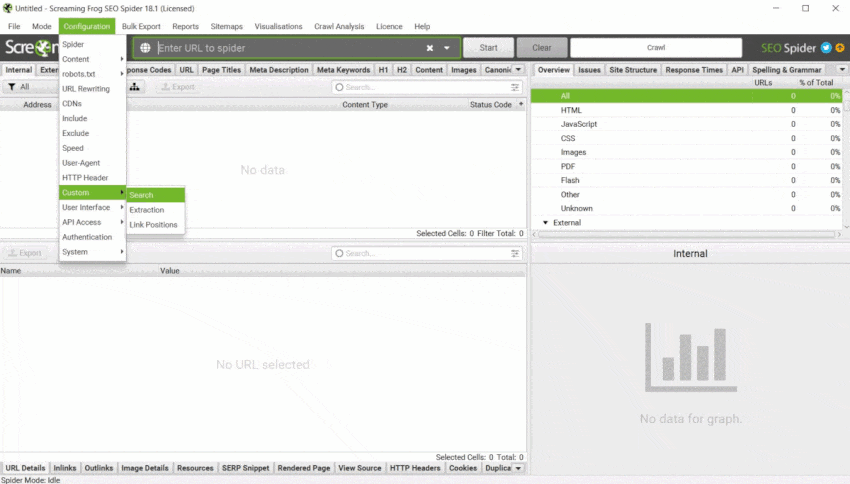850x484 pixels.
Task: Click the top panel Search field
Action: (x=427, y=87)
